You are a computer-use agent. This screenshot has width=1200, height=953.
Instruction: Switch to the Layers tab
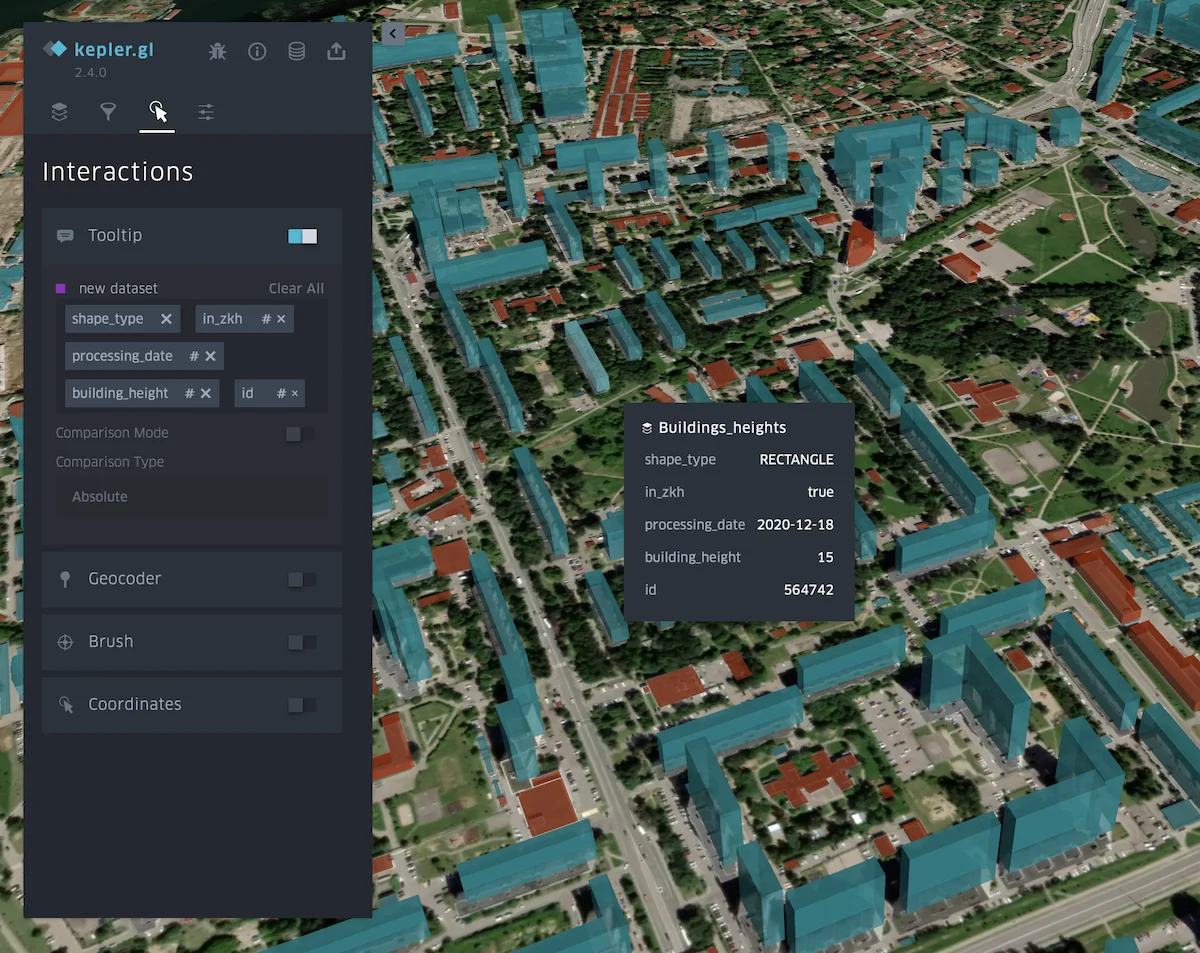point(59,111)
